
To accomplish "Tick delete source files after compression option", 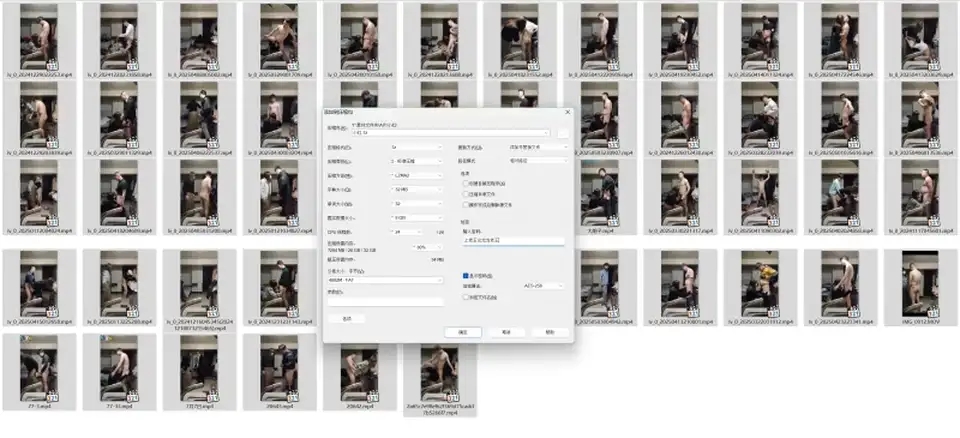I will pyautogui.click(x=465, y=204).
